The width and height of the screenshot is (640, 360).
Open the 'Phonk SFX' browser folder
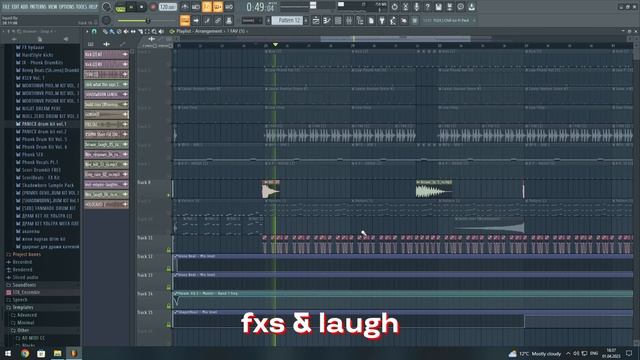click(x=33, y=155)
